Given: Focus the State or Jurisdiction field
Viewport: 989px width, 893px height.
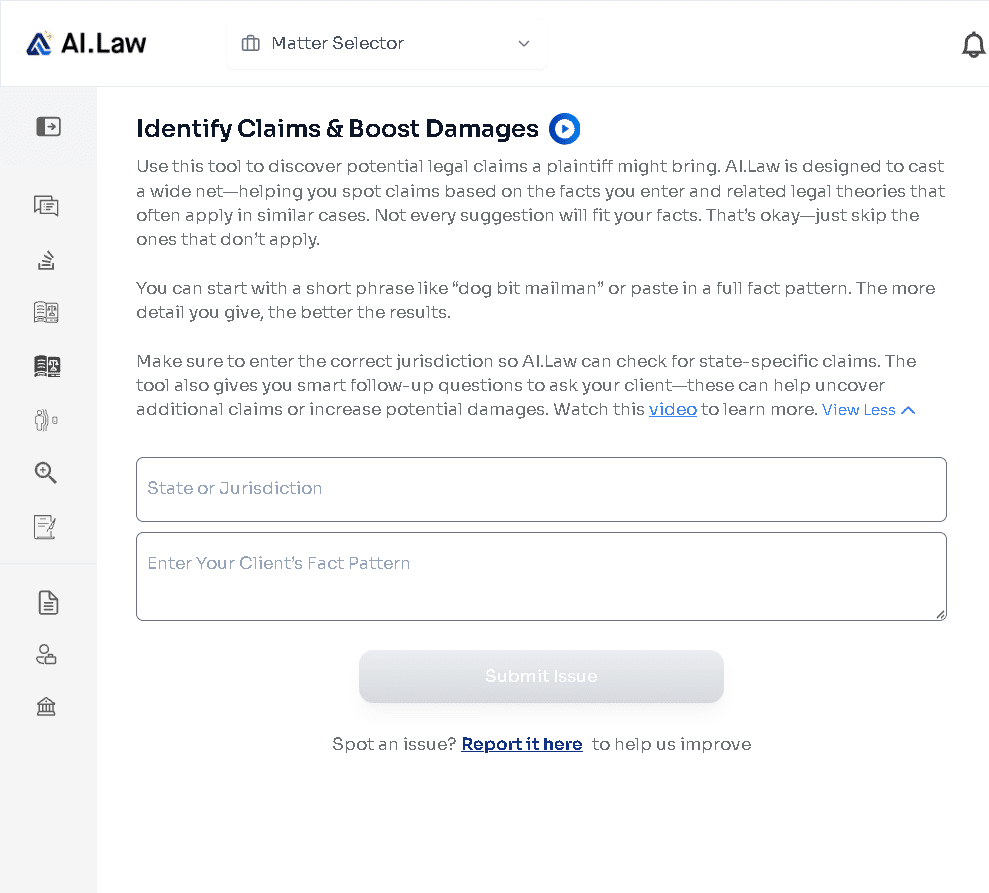Looking at the screenshot, I should tap(541, 489).
